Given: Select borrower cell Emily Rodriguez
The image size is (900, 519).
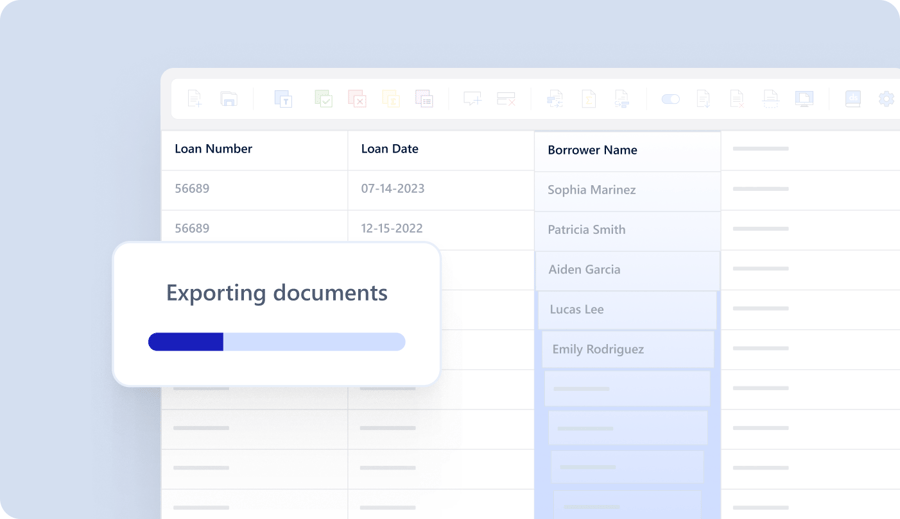Looking at the screenshot, I should pos(628,349).
